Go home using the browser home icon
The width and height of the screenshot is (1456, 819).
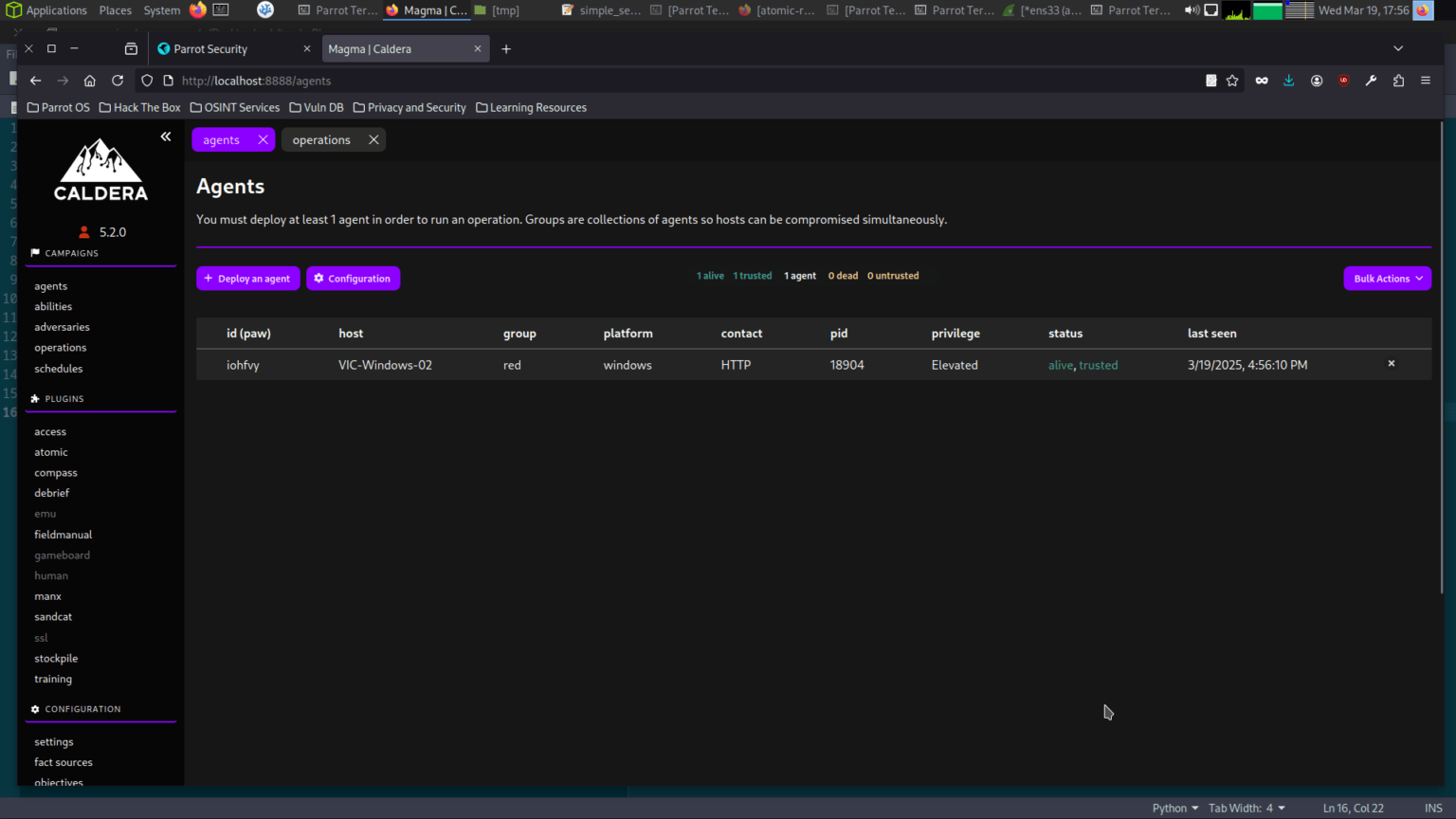pos(89,81)
